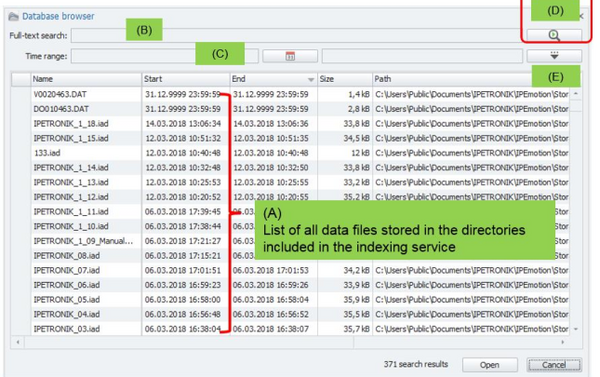Image resolution: width=600 pixels, height=377 pixels.
Task: Click the horizontal scrollbar thumb
Action: click(189, 343)
